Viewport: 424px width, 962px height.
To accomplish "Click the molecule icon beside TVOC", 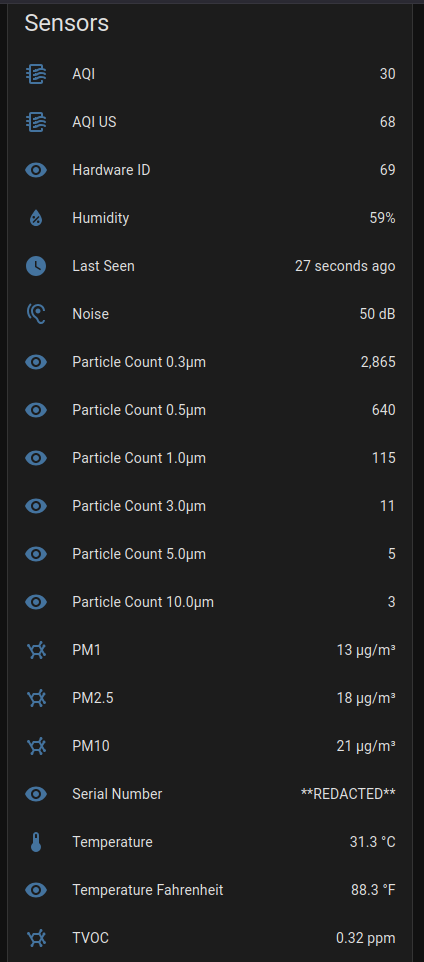I will (x=37, y=938).
